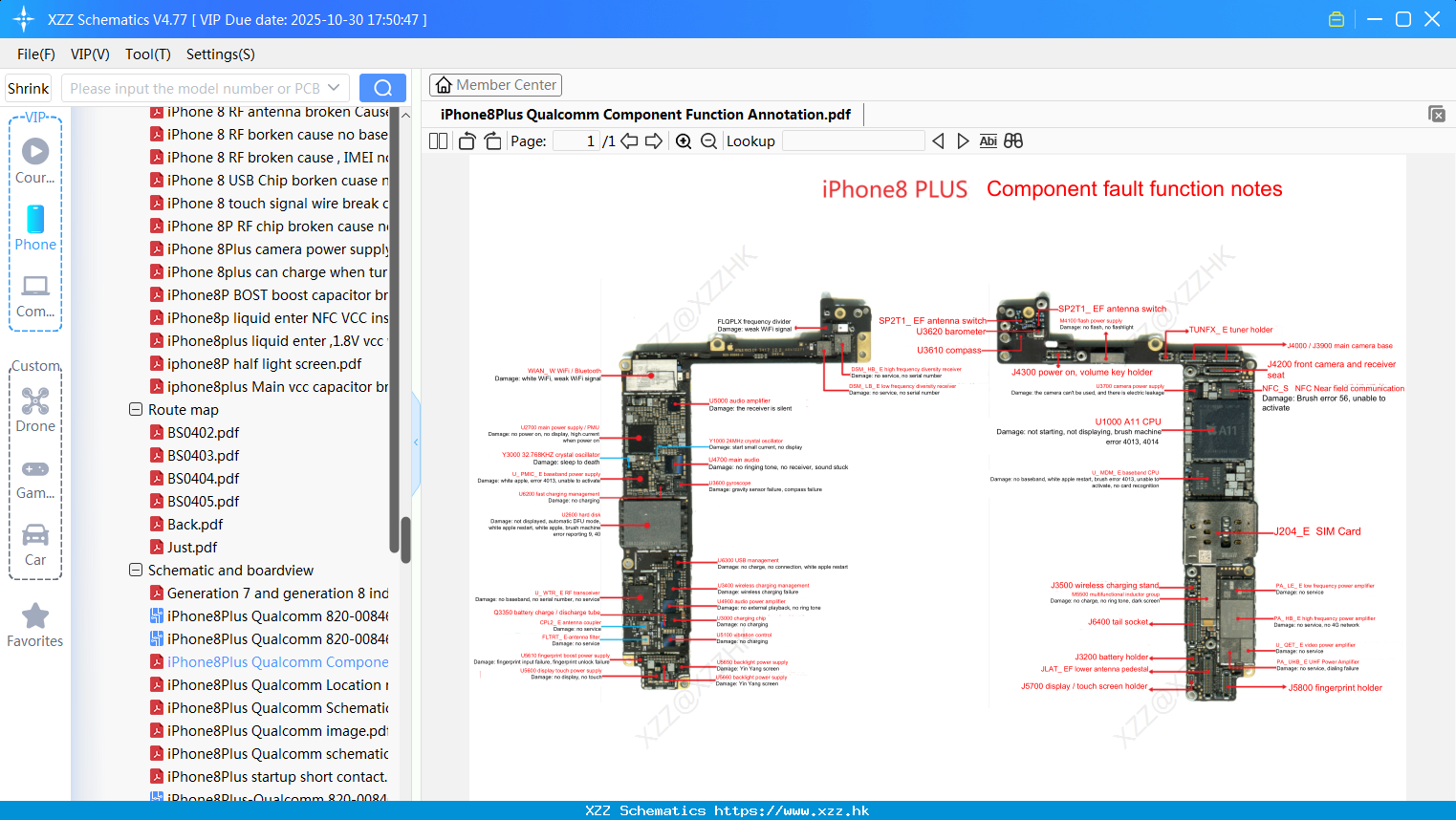The image size is (1456, 820).
Task: Toggle the two-page layout view icon
Action: (x=438, y=141)
